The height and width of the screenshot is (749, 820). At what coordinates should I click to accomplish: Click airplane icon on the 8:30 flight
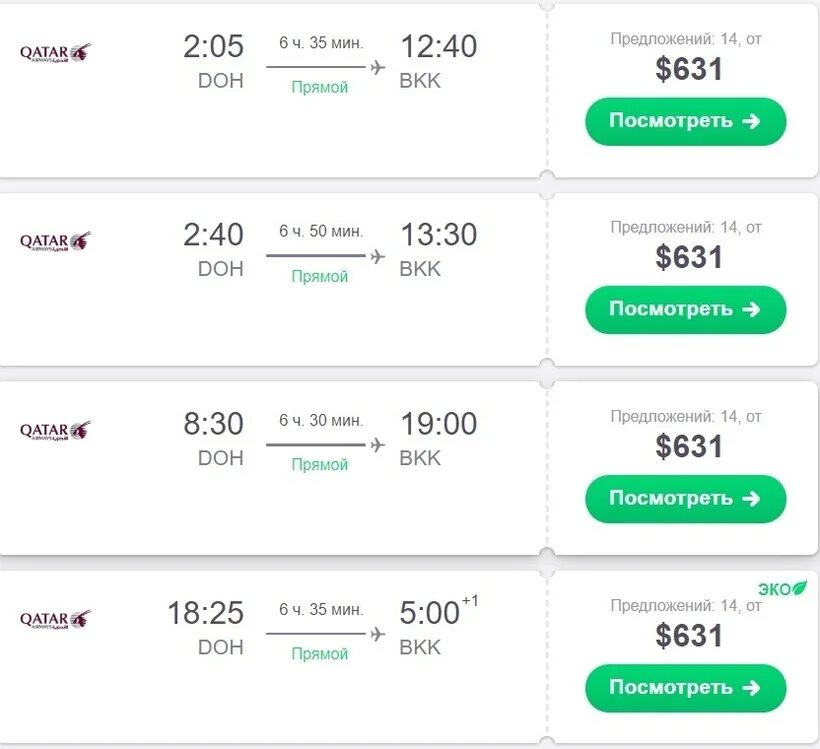click(377, 445)
